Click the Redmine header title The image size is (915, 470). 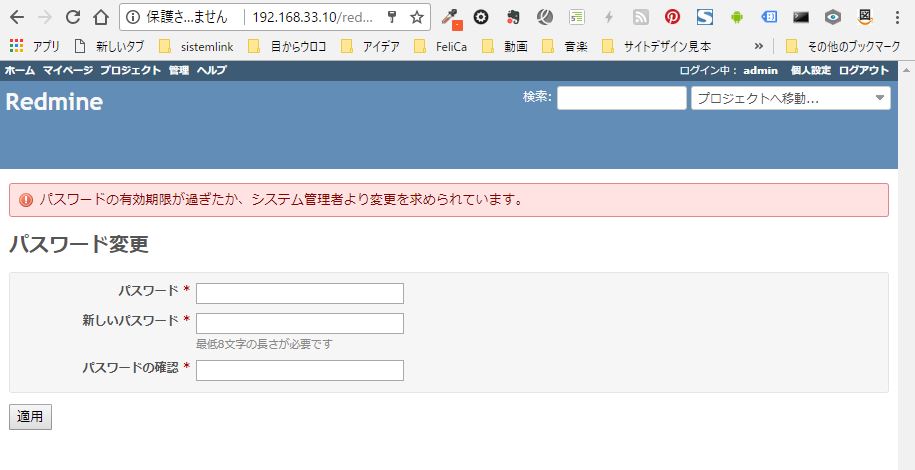(54, 102)
